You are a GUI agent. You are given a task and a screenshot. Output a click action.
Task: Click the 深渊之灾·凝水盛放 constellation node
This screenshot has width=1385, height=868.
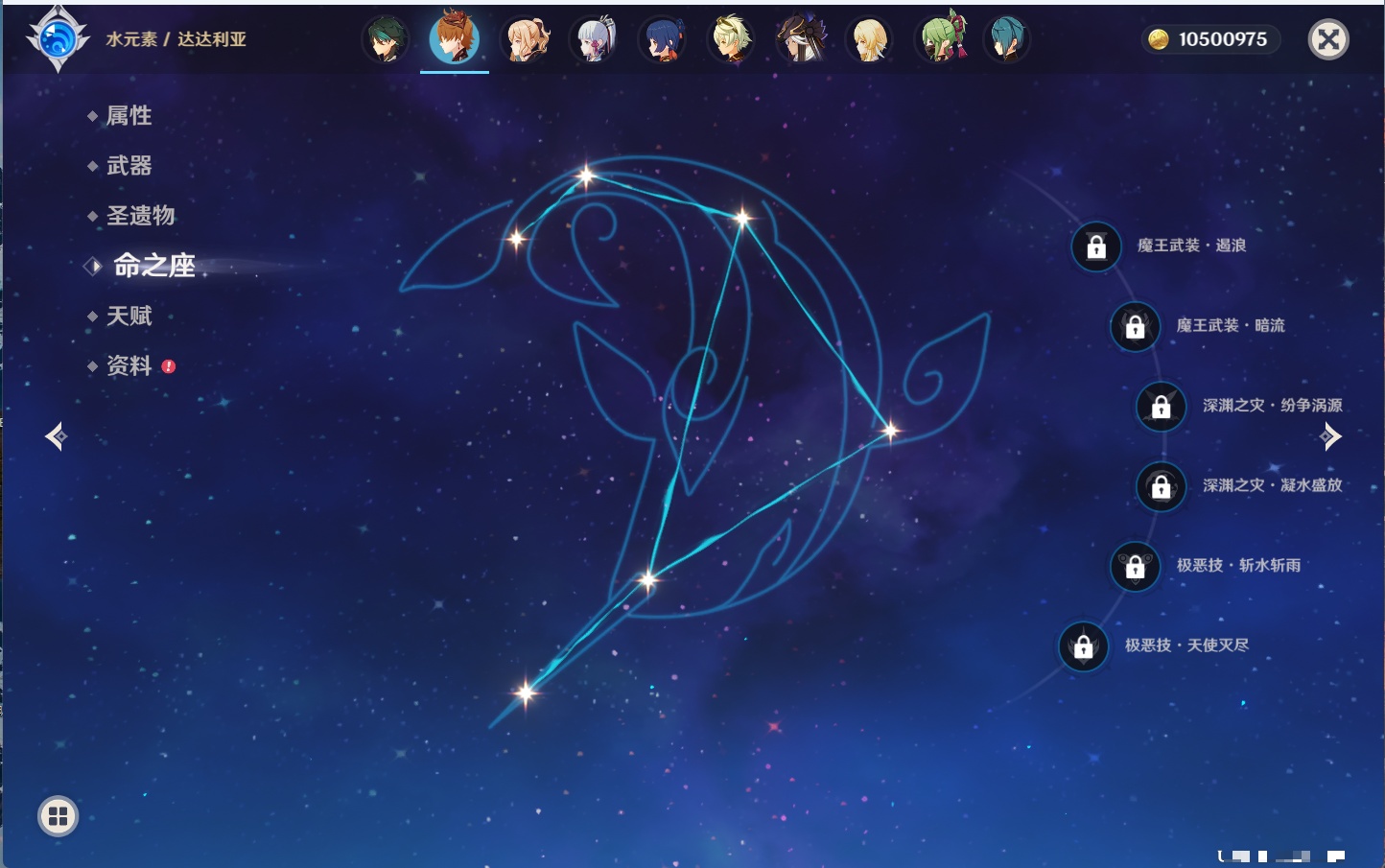click(1161, 486)
